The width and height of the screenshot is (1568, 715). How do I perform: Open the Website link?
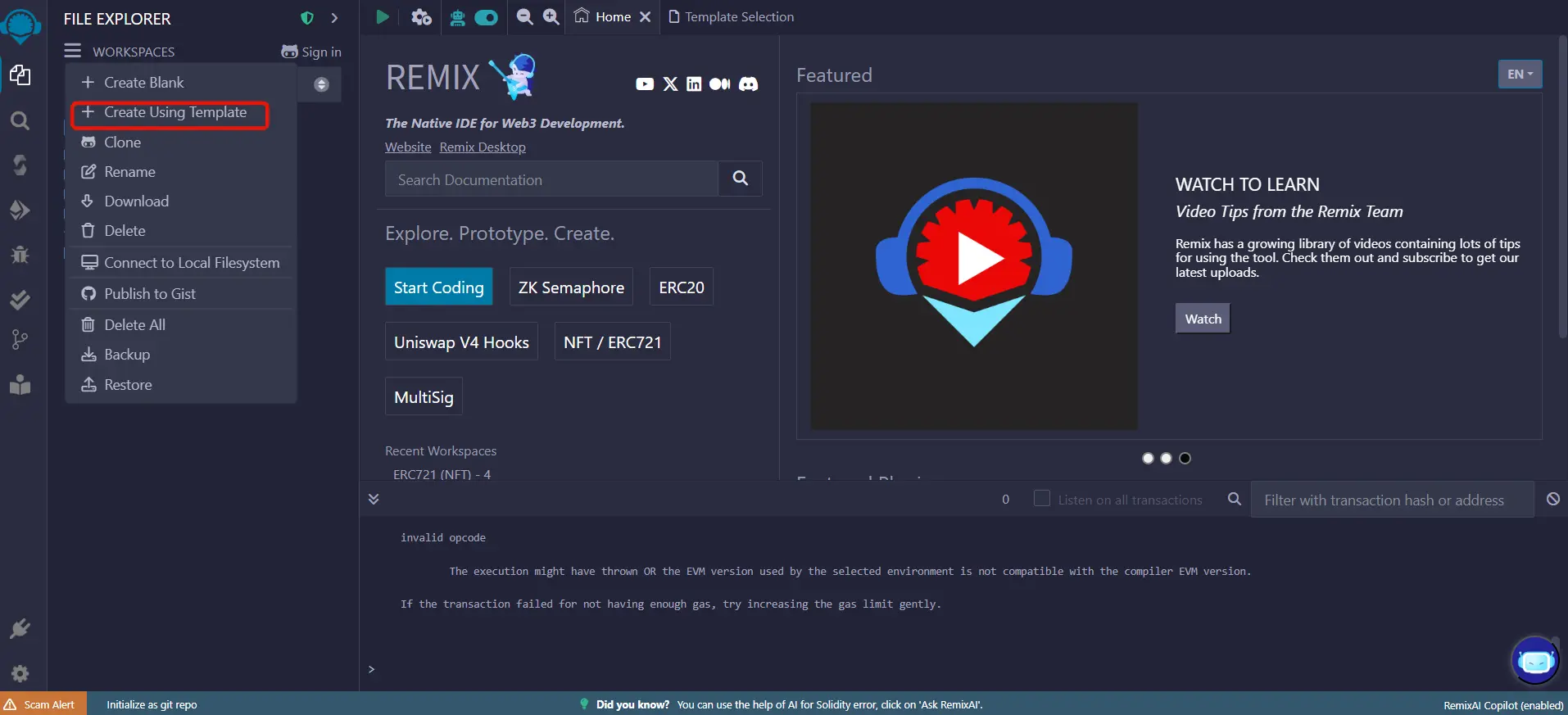pyautogui.click(x=408, y=147)
